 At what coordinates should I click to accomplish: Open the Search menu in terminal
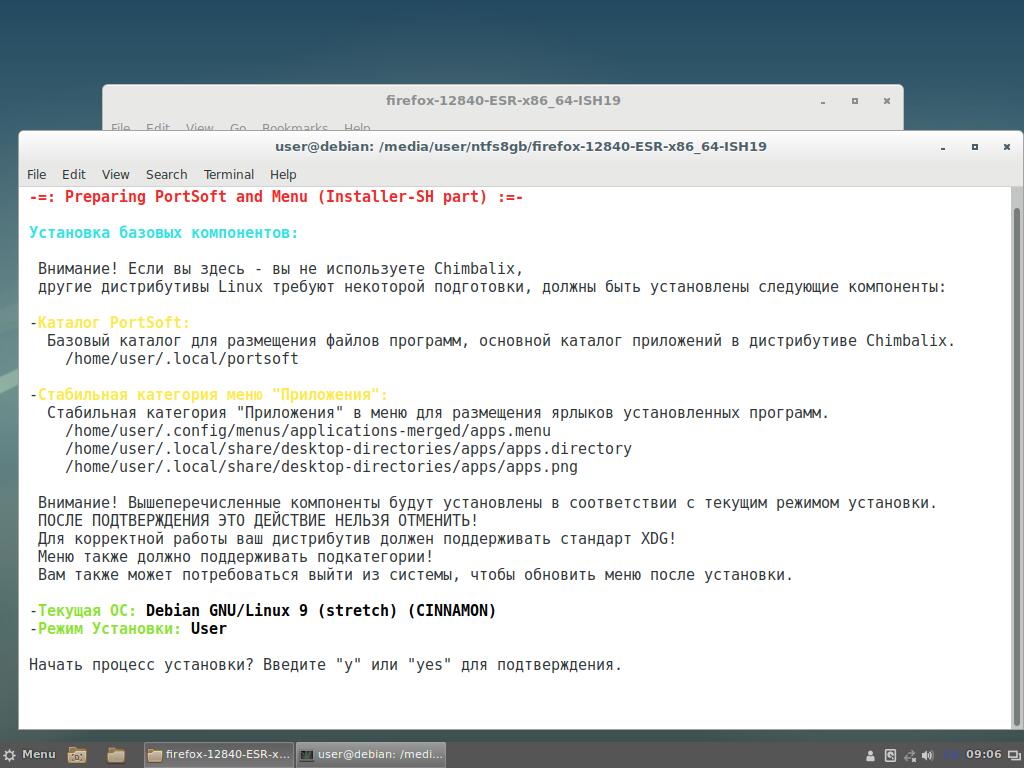[167, 174]
